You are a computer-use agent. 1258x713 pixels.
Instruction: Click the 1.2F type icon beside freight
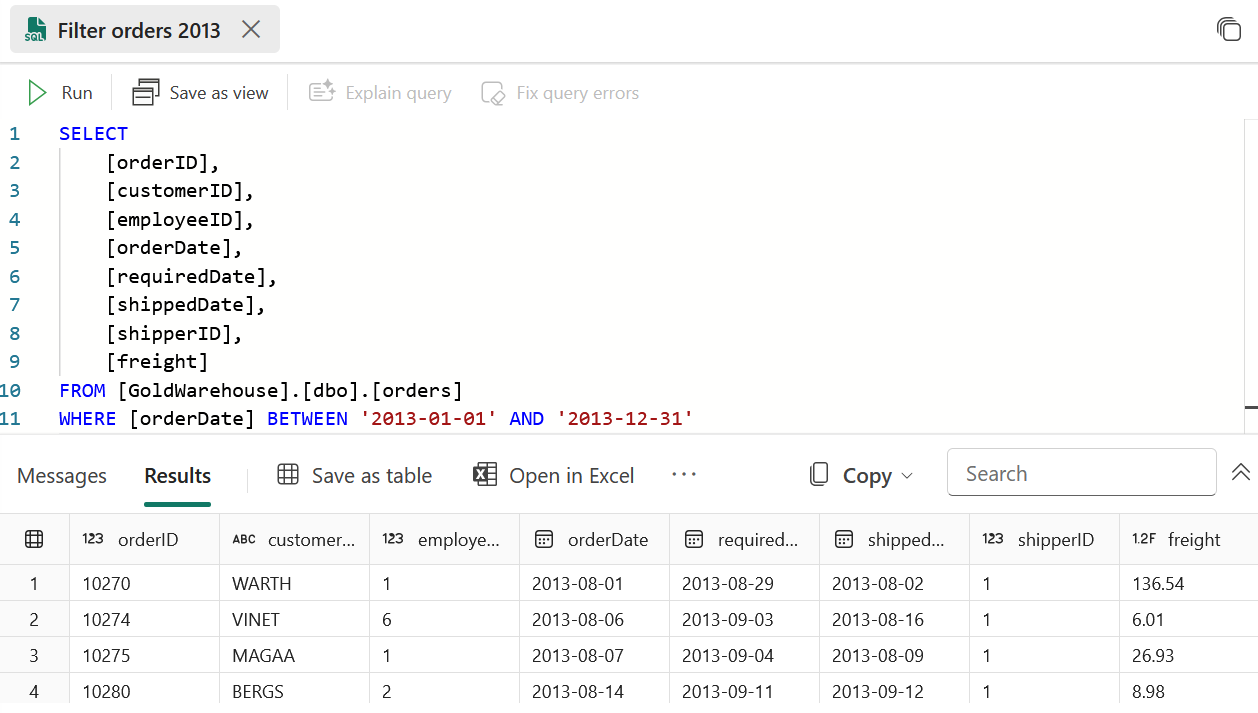[x=1144, y=539]
